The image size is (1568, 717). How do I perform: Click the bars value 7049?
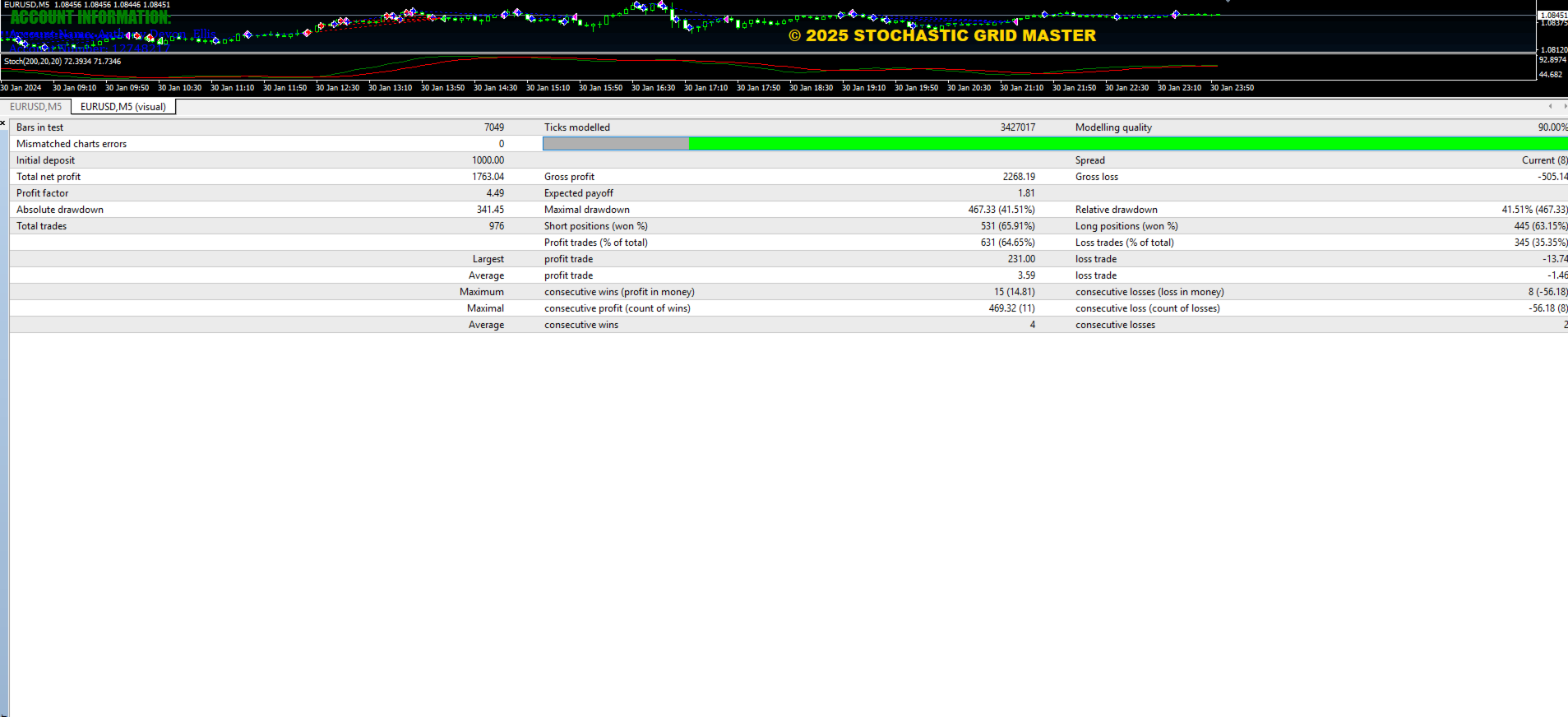[494, 127]
